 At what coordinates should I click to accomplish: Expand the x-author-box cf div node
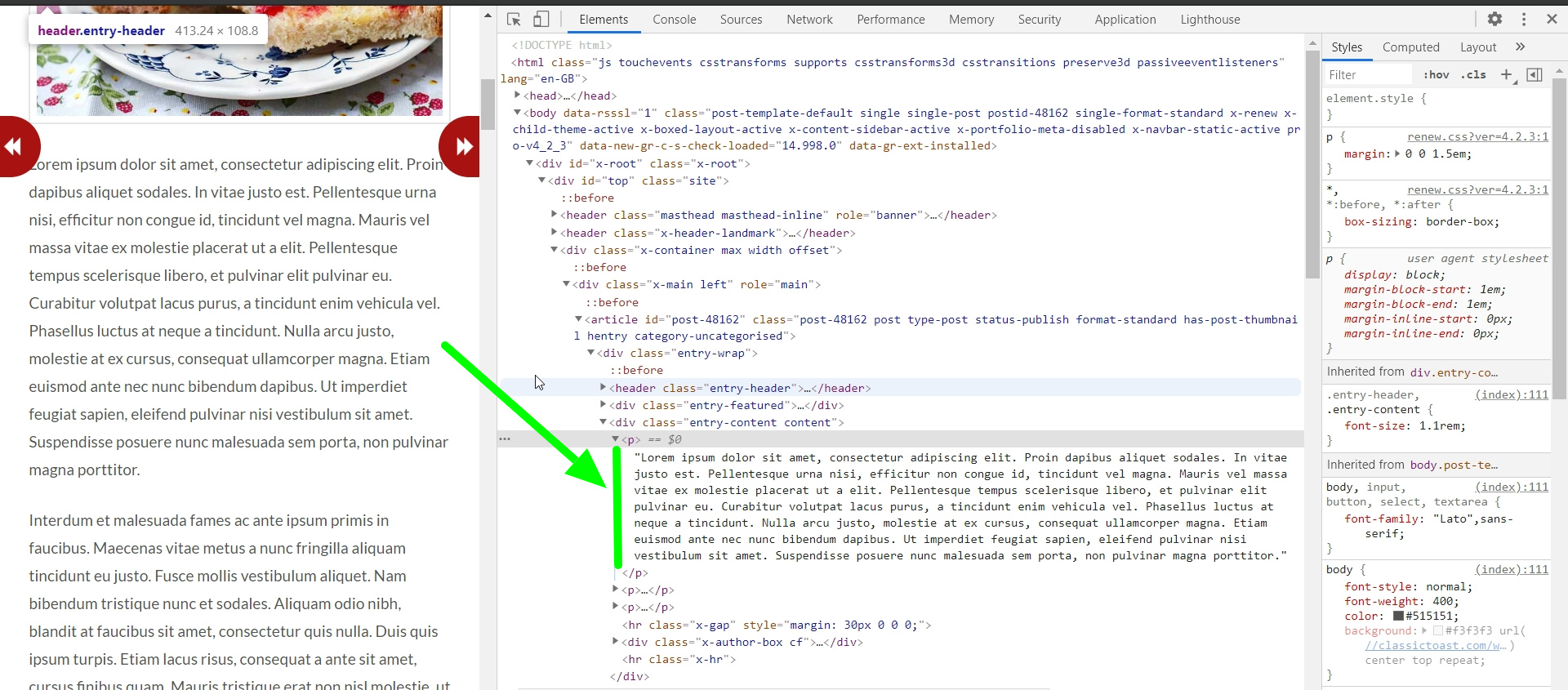[x=616, y=642]
